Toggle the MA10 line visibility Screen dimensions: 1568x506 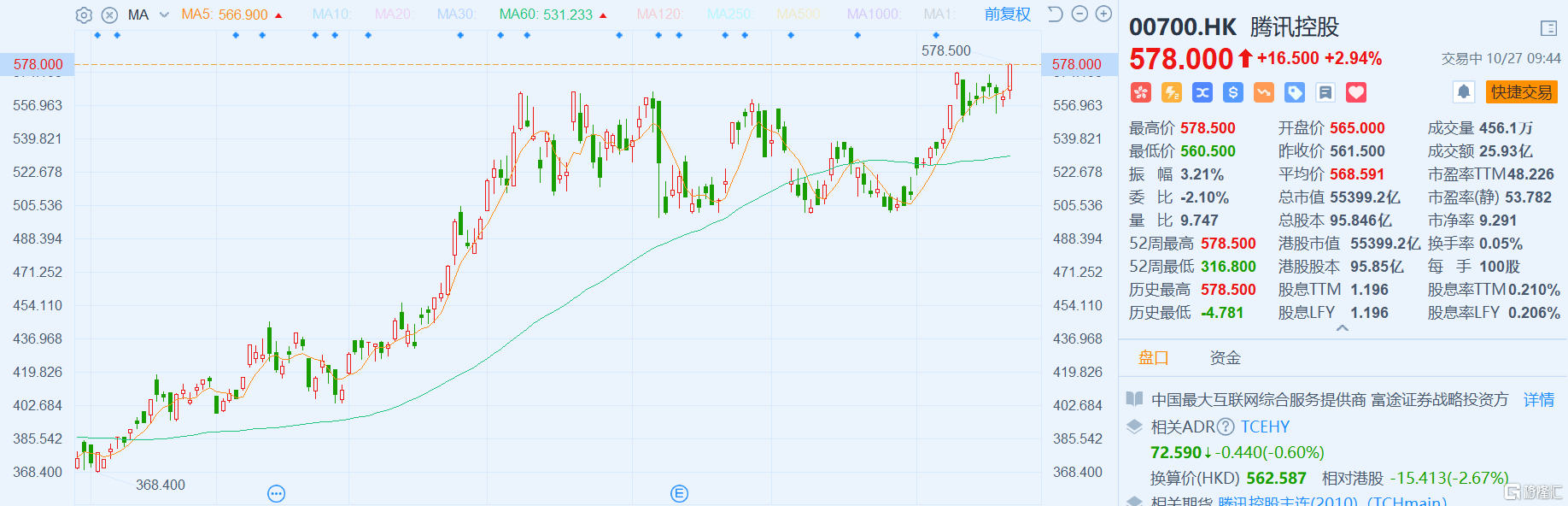(x=331, y=15)
